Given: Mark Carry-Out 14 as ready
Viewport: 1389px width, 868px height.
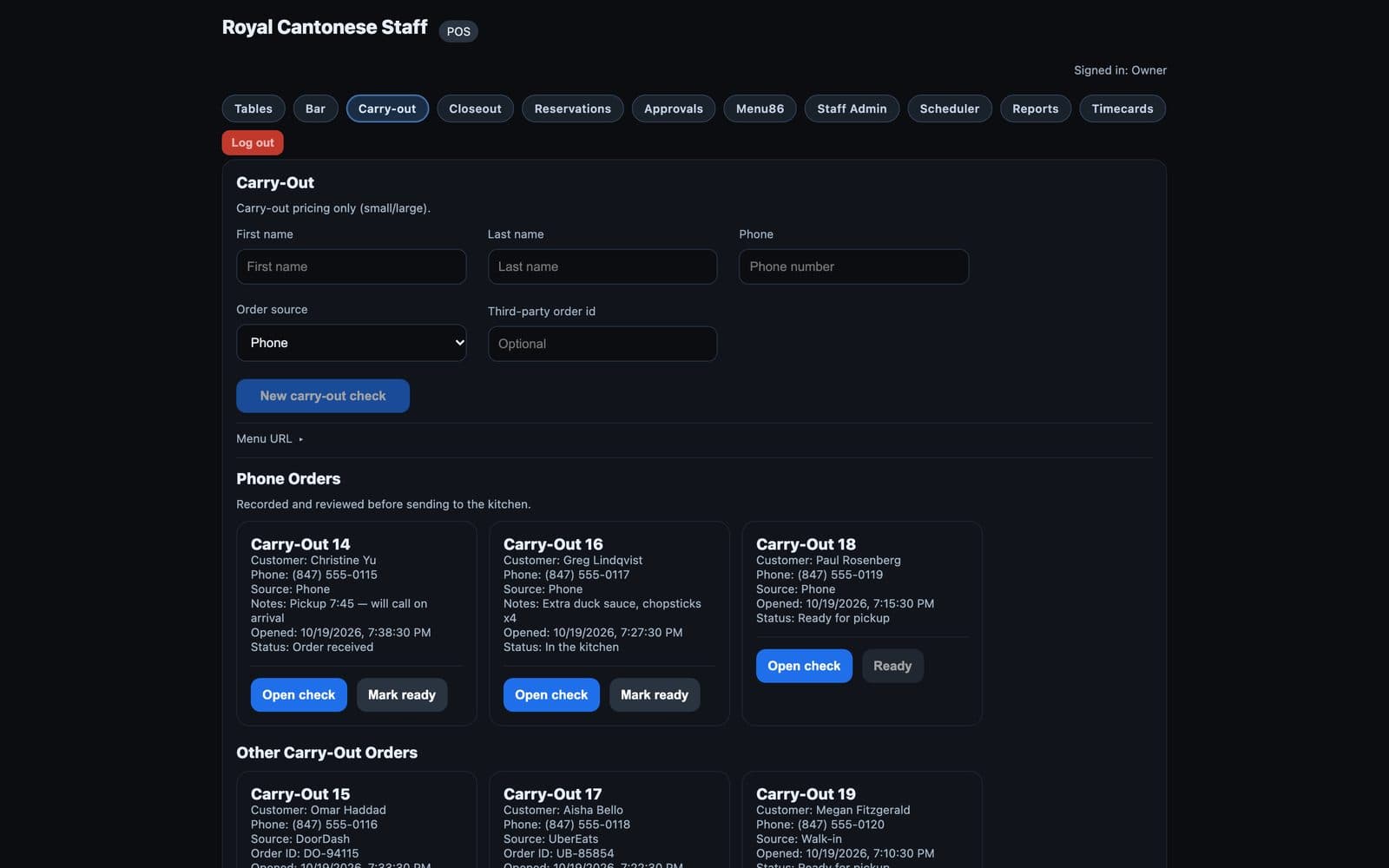Looking at the screenshot, I should click(x=402, y=694).
